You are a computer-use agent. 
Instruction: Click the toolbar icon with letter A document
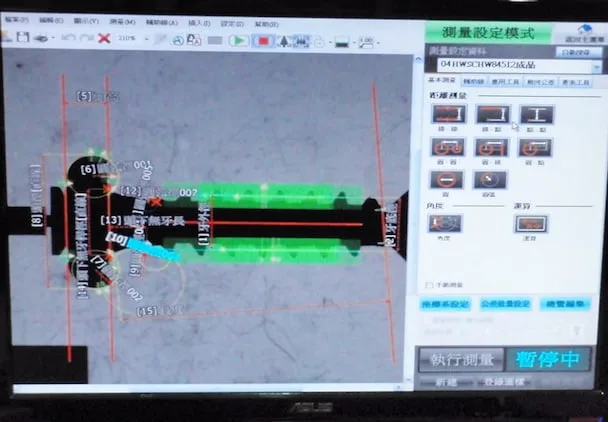click(x=193, y=40)
